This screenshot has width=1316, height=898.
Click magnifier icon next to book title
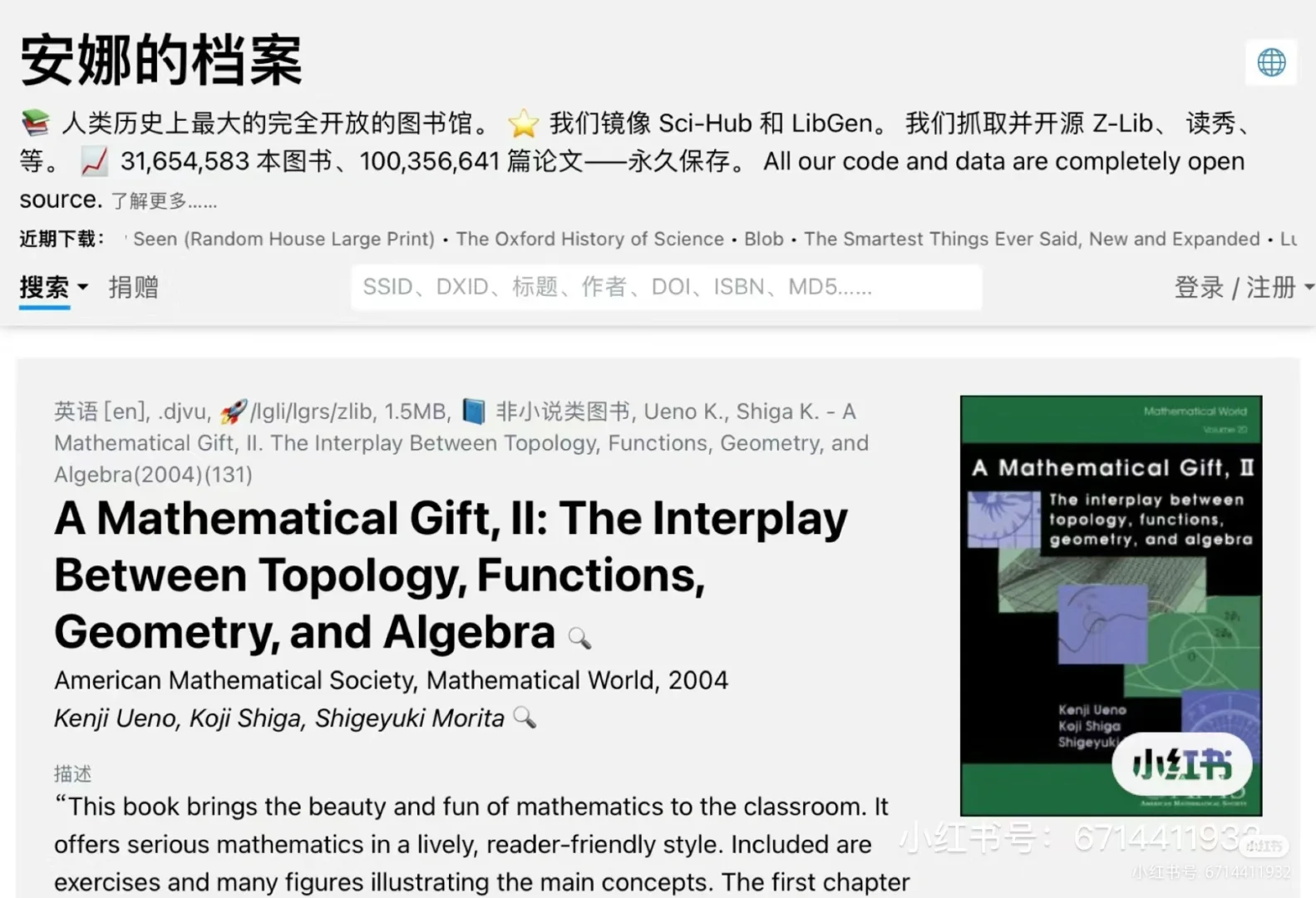579,638
